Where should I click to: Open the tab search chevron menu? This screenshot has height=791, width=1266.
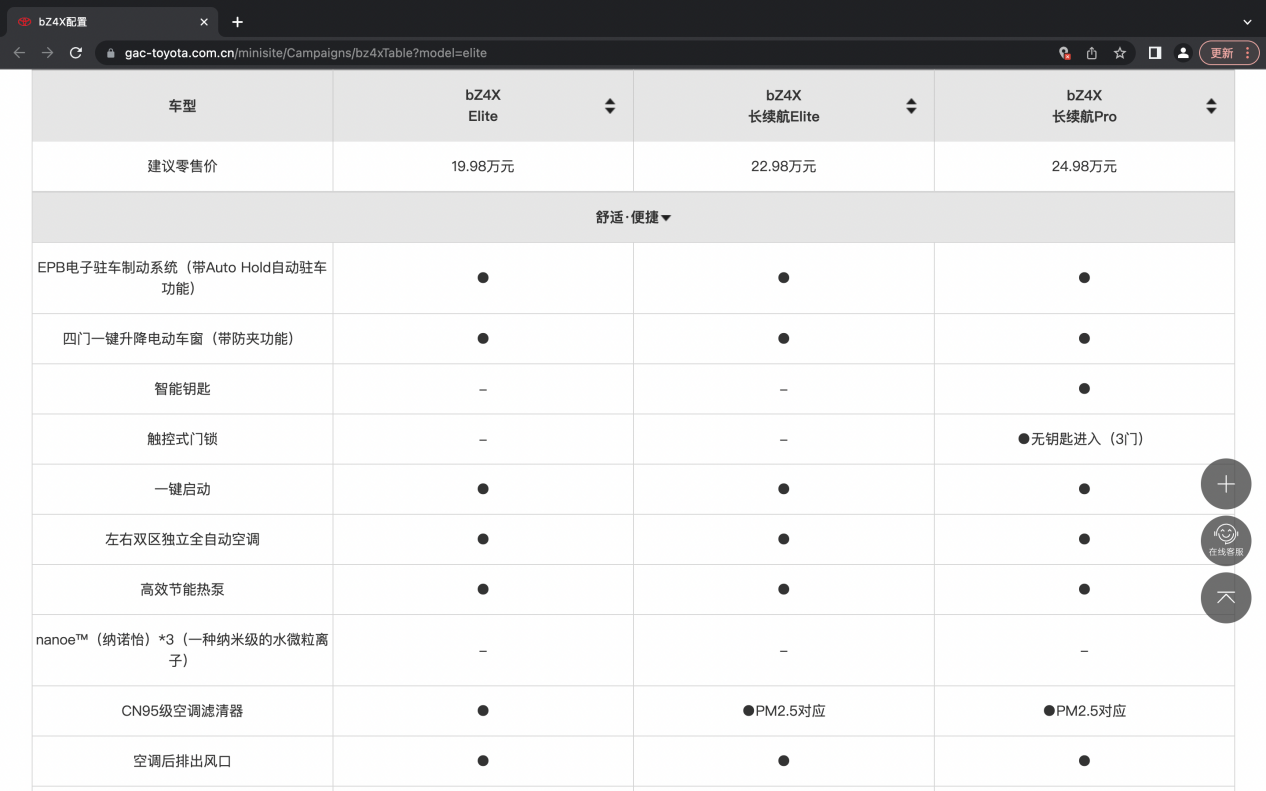(1247, 22)
